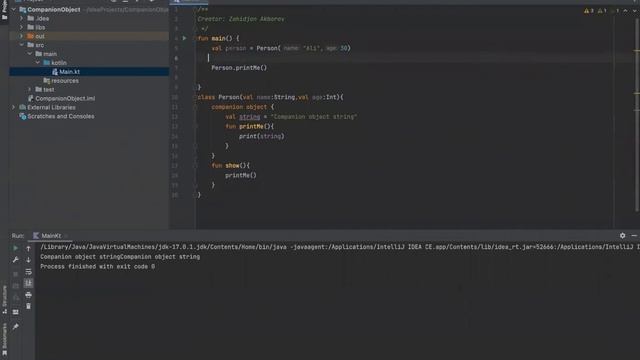This screenshot has width=640, height=360.
Task: Click 'Creator: Zohidjon Akbarov' comment
Action: (241, 19)
